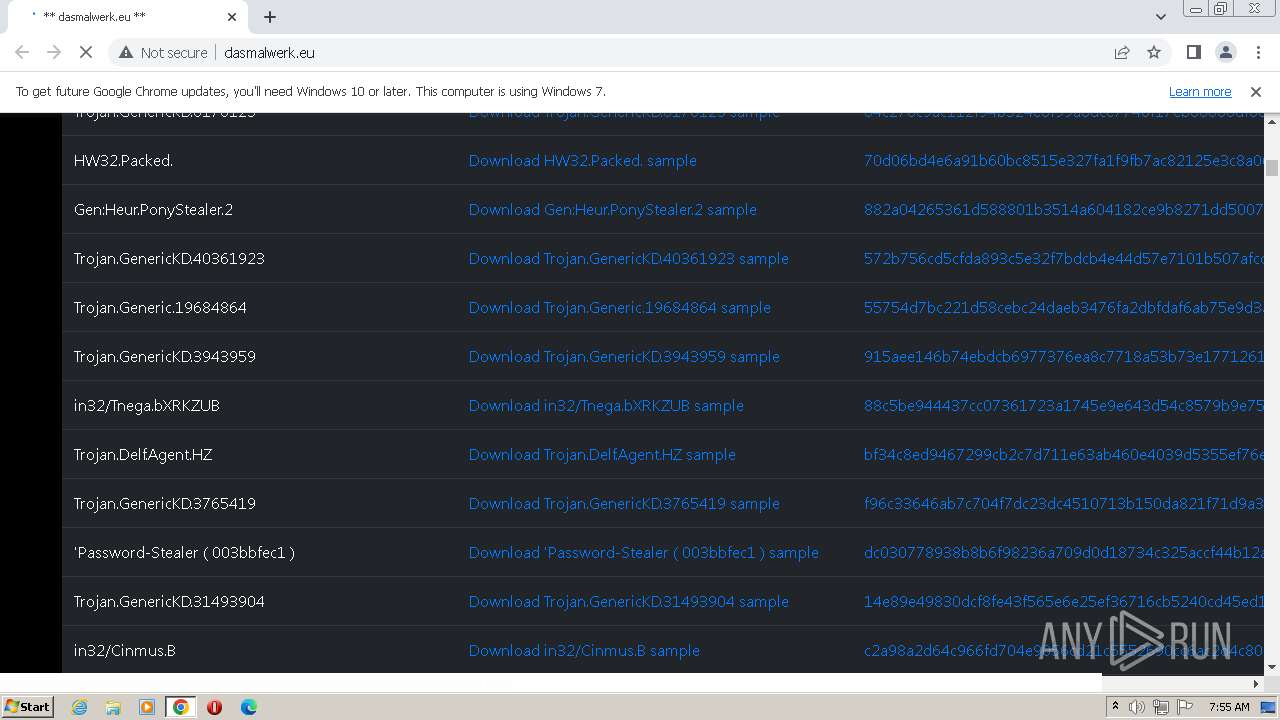This screenshot has width=1280, height=720.
Task: Download Trojan.DelfAgent.HZ sample link
Action: pyautogui.click(x=602, y=454)
